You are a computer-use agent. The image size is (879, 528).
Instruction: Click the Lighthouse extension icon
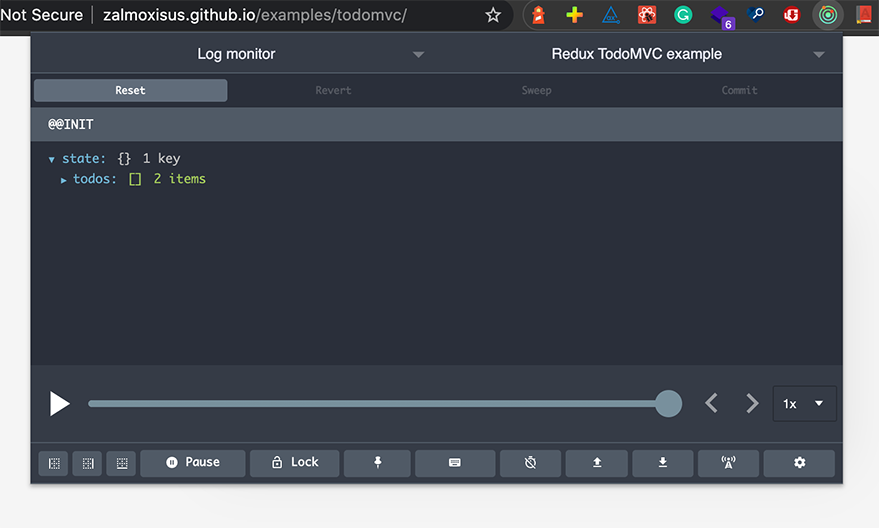click(x=538, y=15)
